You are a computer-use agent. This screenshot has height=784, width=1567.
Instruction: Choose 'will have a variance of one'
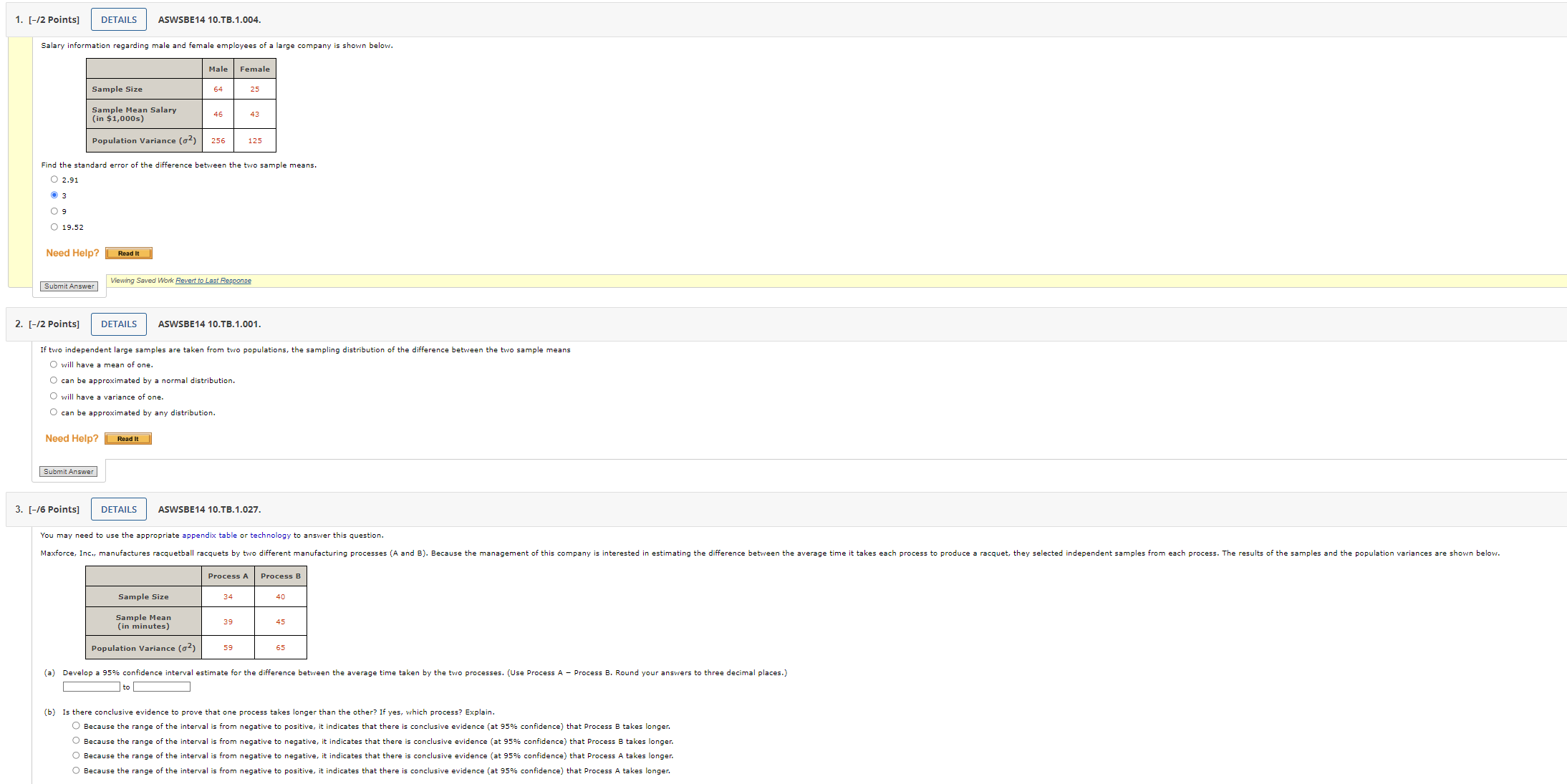click(54, 396)
